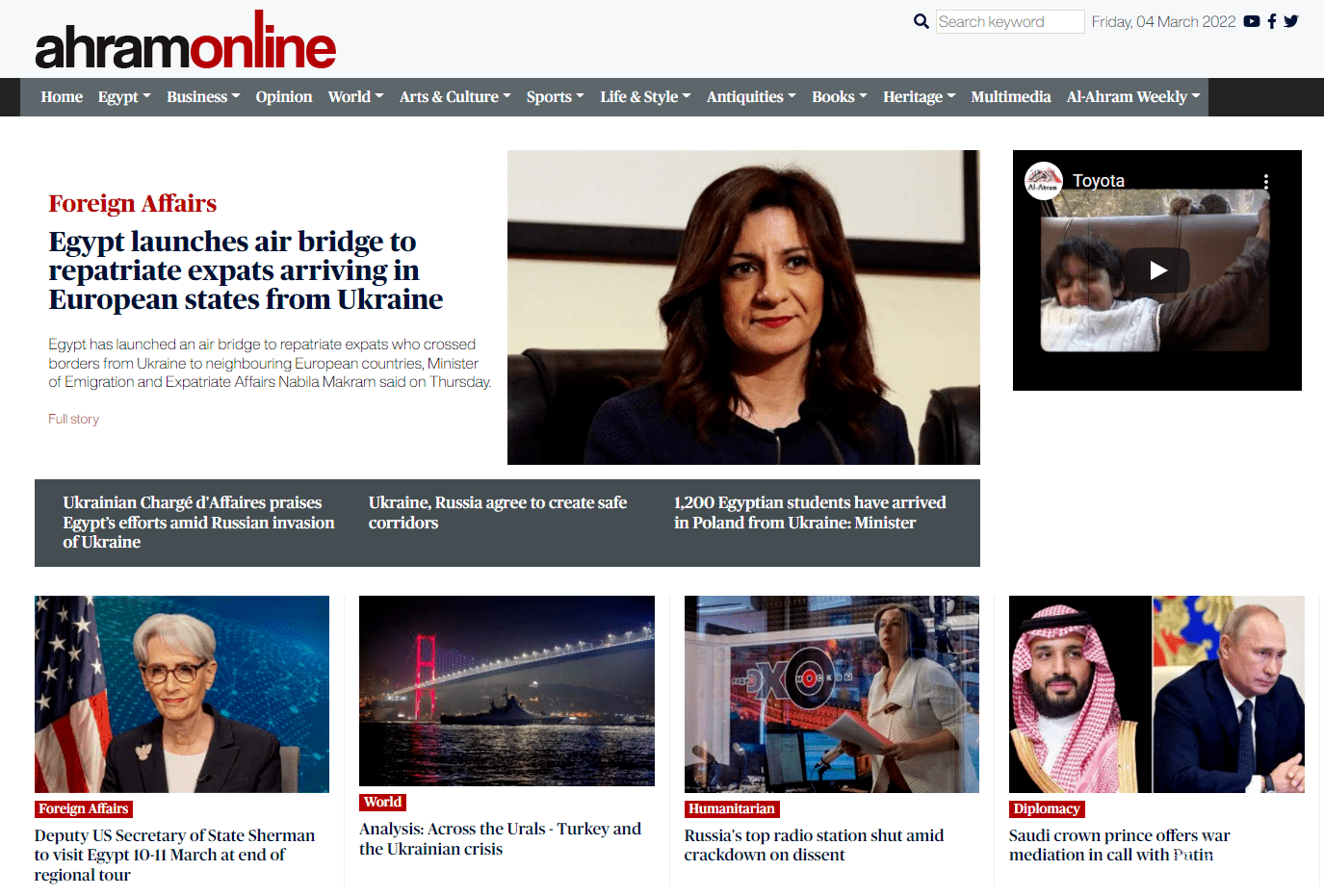Click the red Foreign Affairs heading link
Screen dimensions: 1324x896
pyautogui.click(x=133, y=203)
